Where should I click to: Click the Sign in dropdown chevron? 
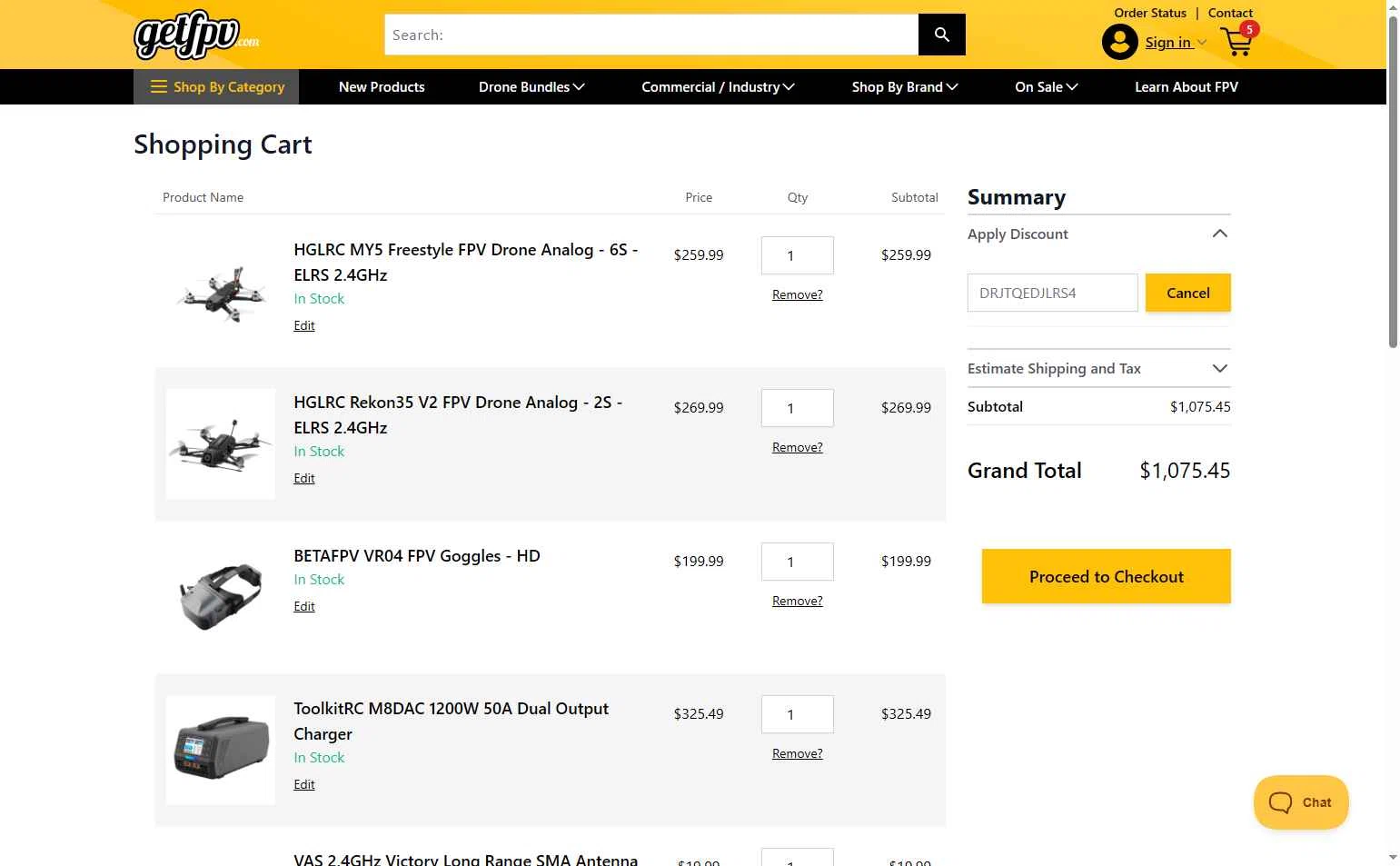click(1201, 43)
